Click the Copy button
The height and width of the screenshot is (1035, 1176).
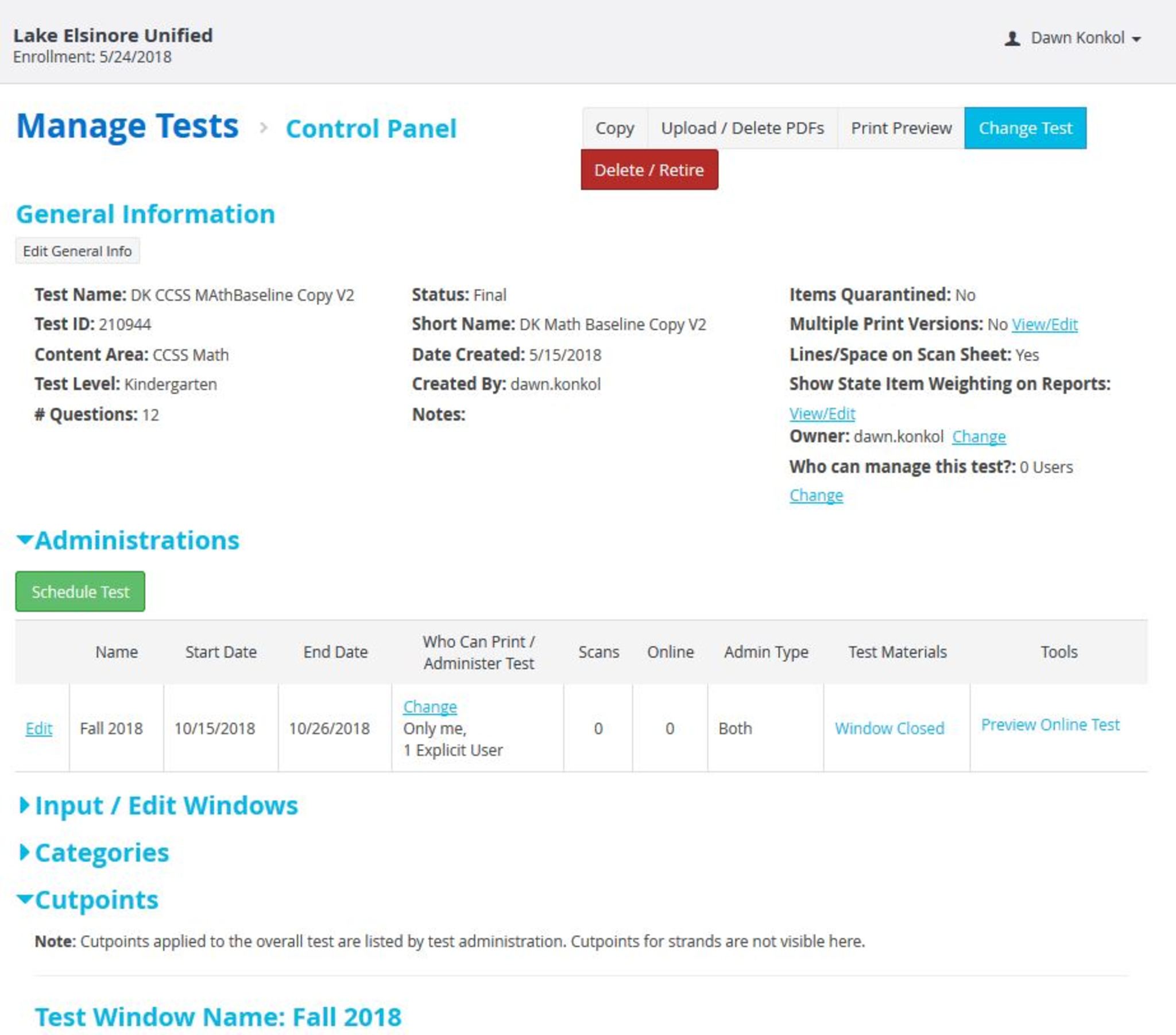614,128
